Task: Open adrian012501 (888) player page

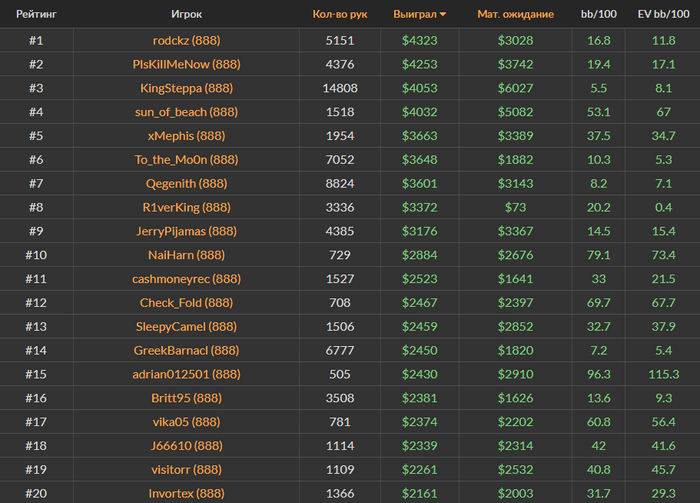Action: tap(186, 374)
